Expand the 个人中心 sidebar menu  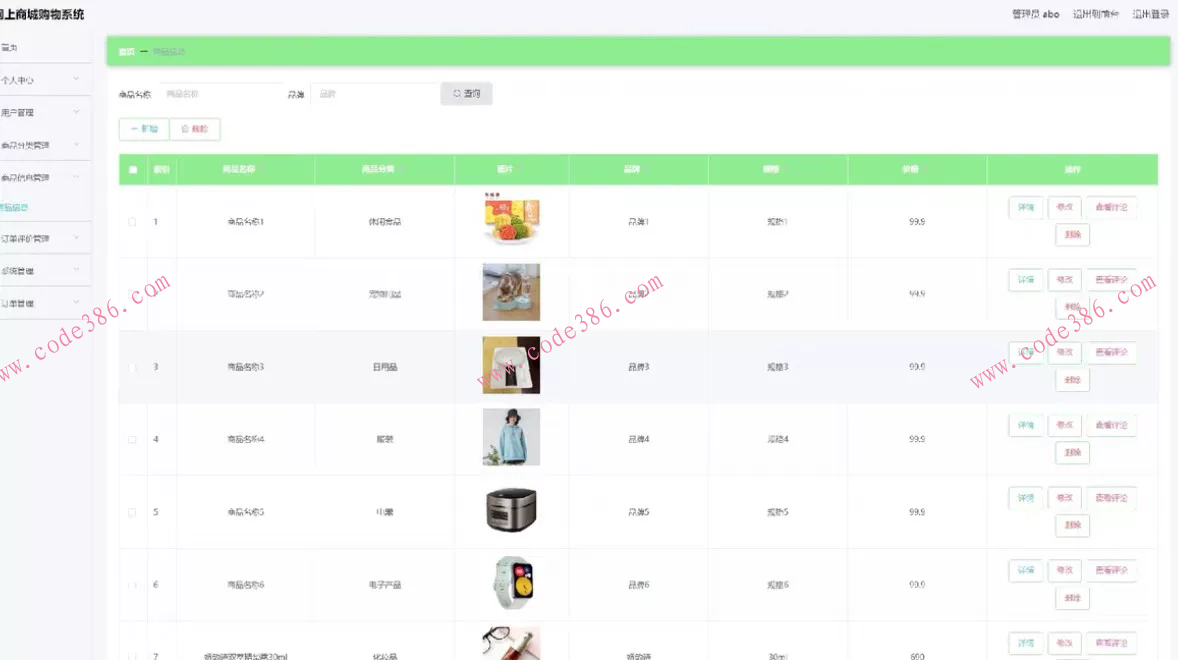(41, 80)
